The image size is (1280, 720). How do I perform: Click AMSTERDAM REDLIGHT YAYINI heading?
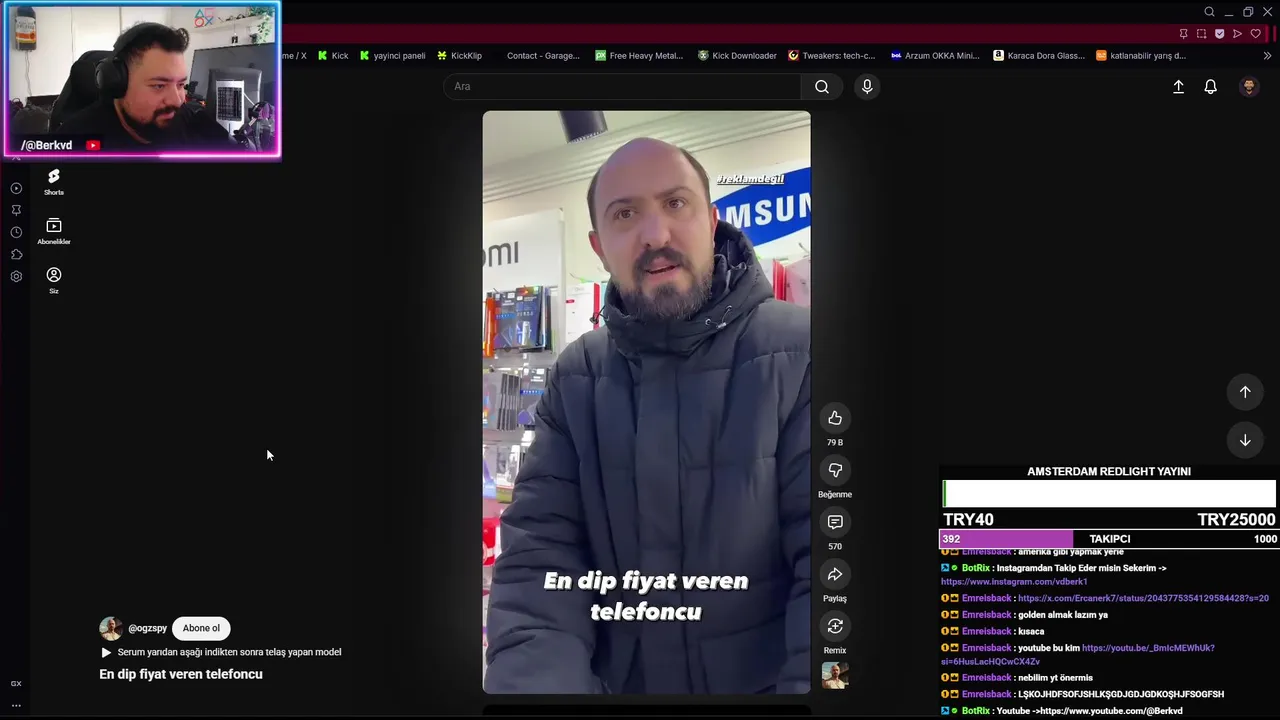point(1109,472)
